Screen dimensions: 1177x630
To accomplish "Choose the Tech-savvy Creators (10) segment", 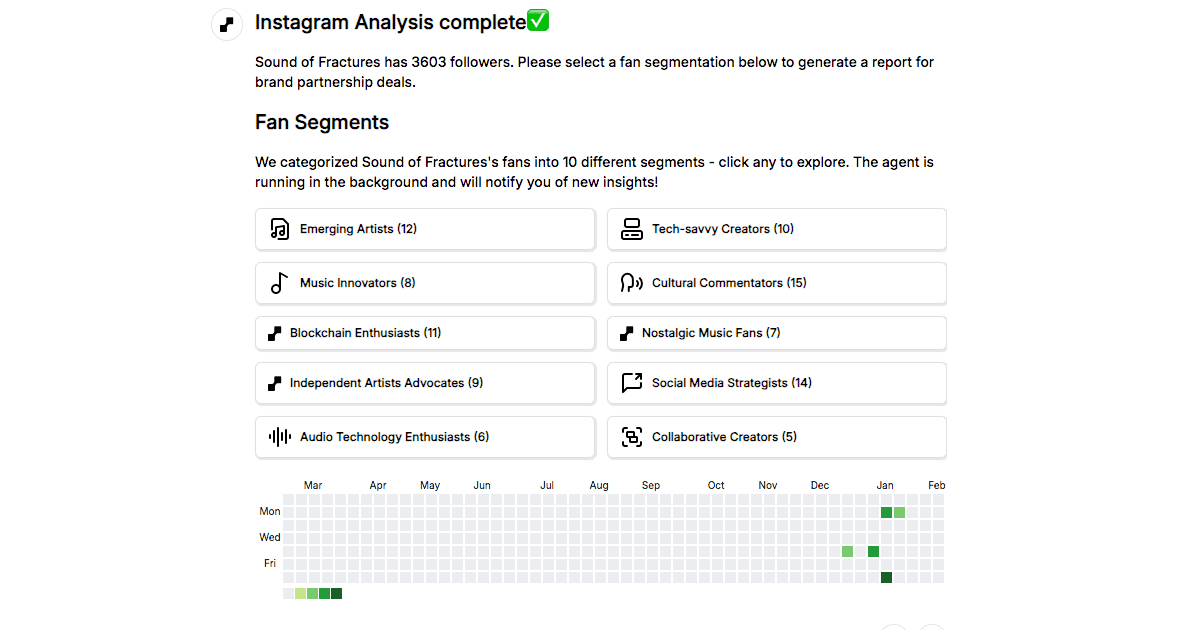I will point(777,229).
